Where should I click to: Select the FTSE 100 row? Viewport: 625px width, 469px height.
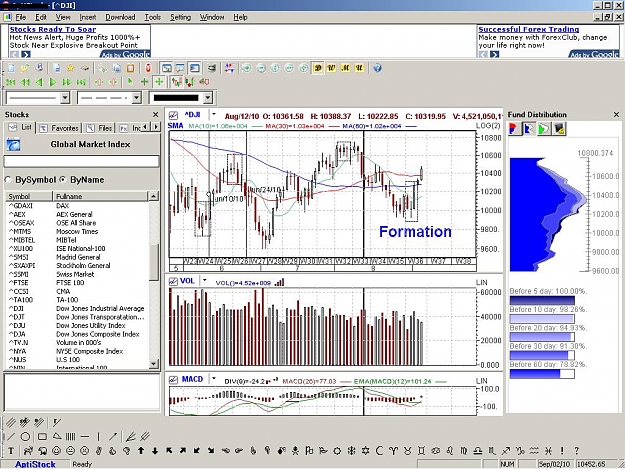coord(77,283)
